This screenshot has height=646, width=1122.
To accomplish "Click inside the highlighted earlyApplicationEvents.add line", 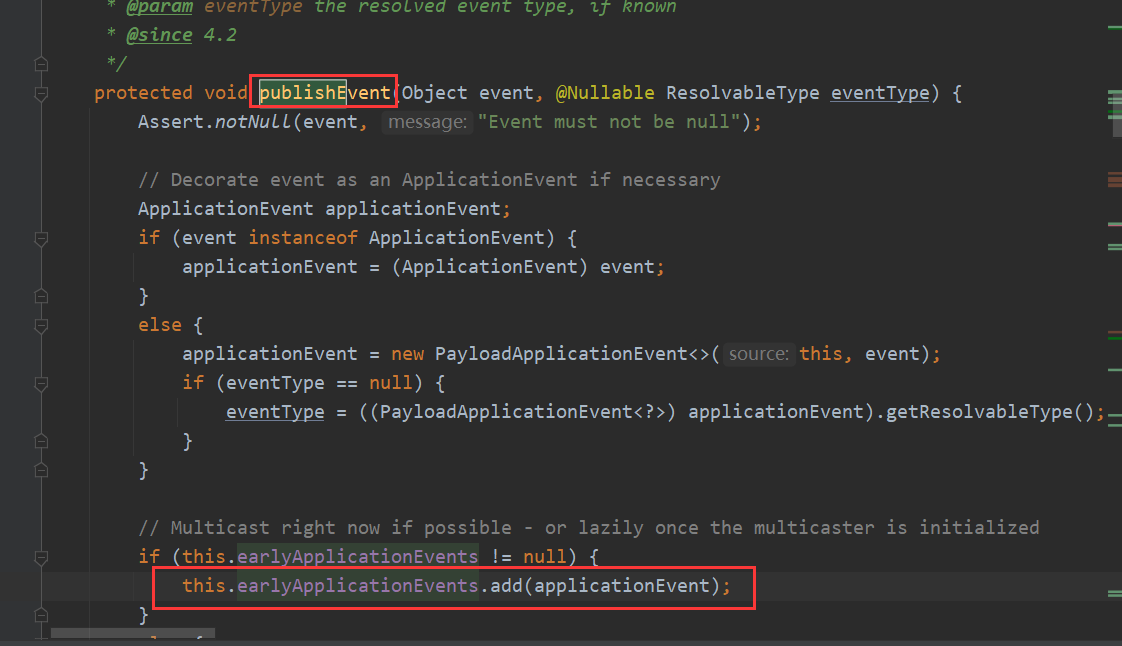I will [450, 585].
